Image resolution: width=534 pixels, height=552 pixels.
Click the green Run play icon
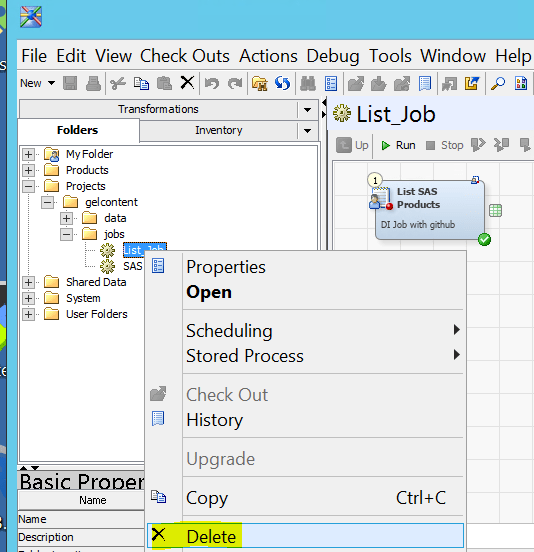pos(386,145)
